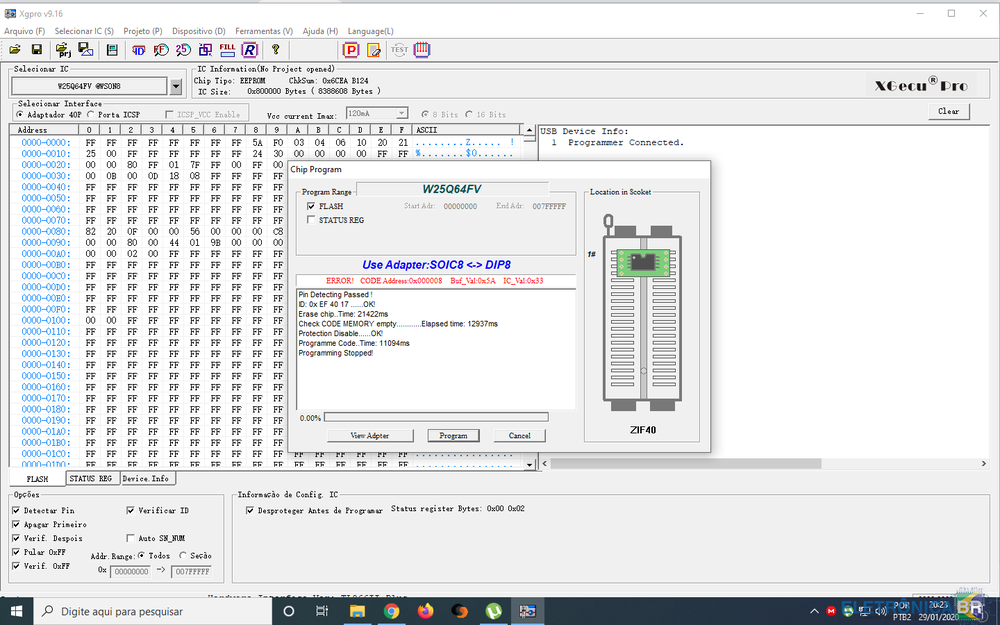
Task: Click the open project (prj) icon
Action: (x=64, y=49)
